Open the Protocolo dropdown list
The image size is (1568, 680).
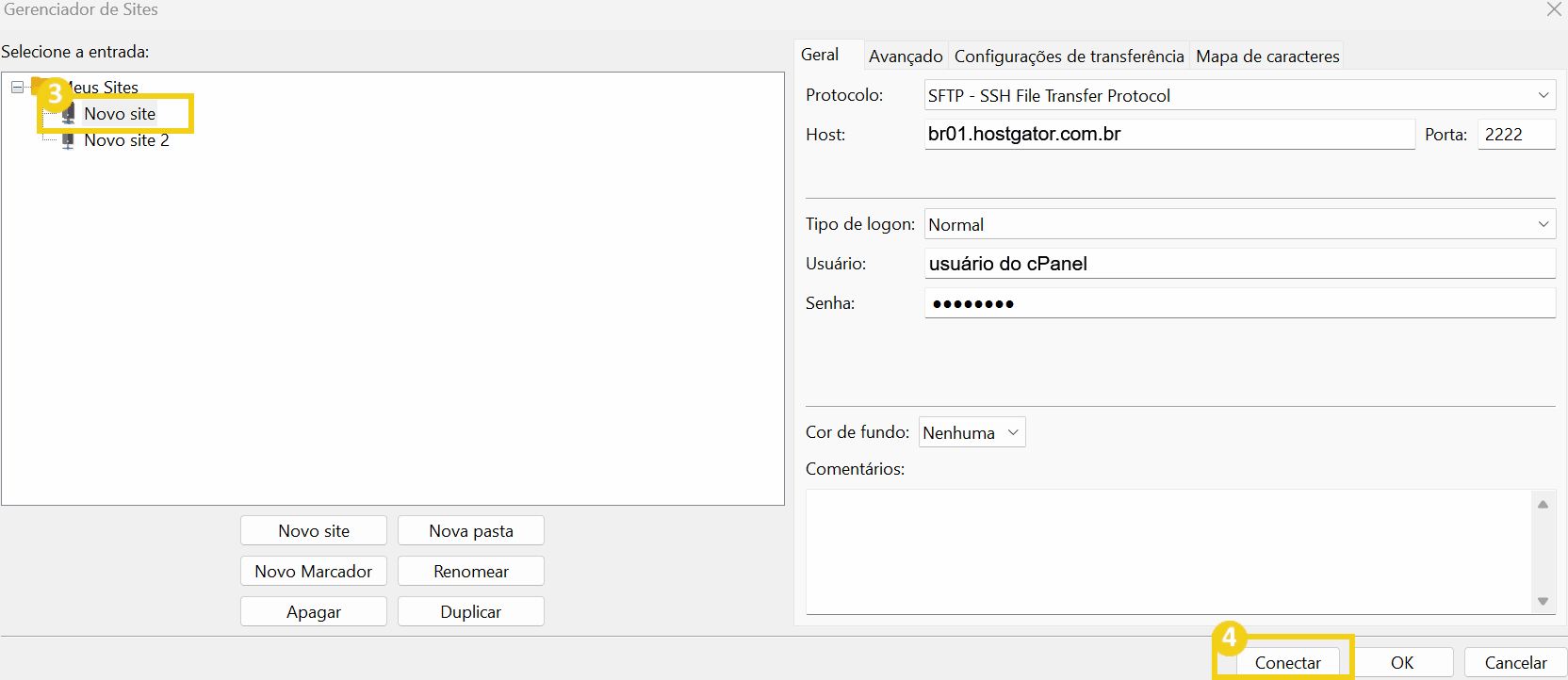click(x=1240, y=95)
